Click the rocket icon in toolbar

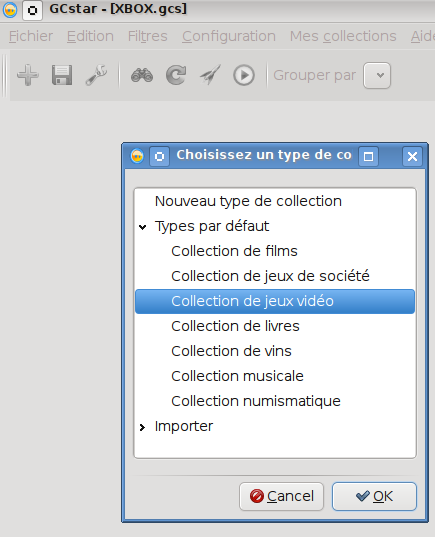210,75
